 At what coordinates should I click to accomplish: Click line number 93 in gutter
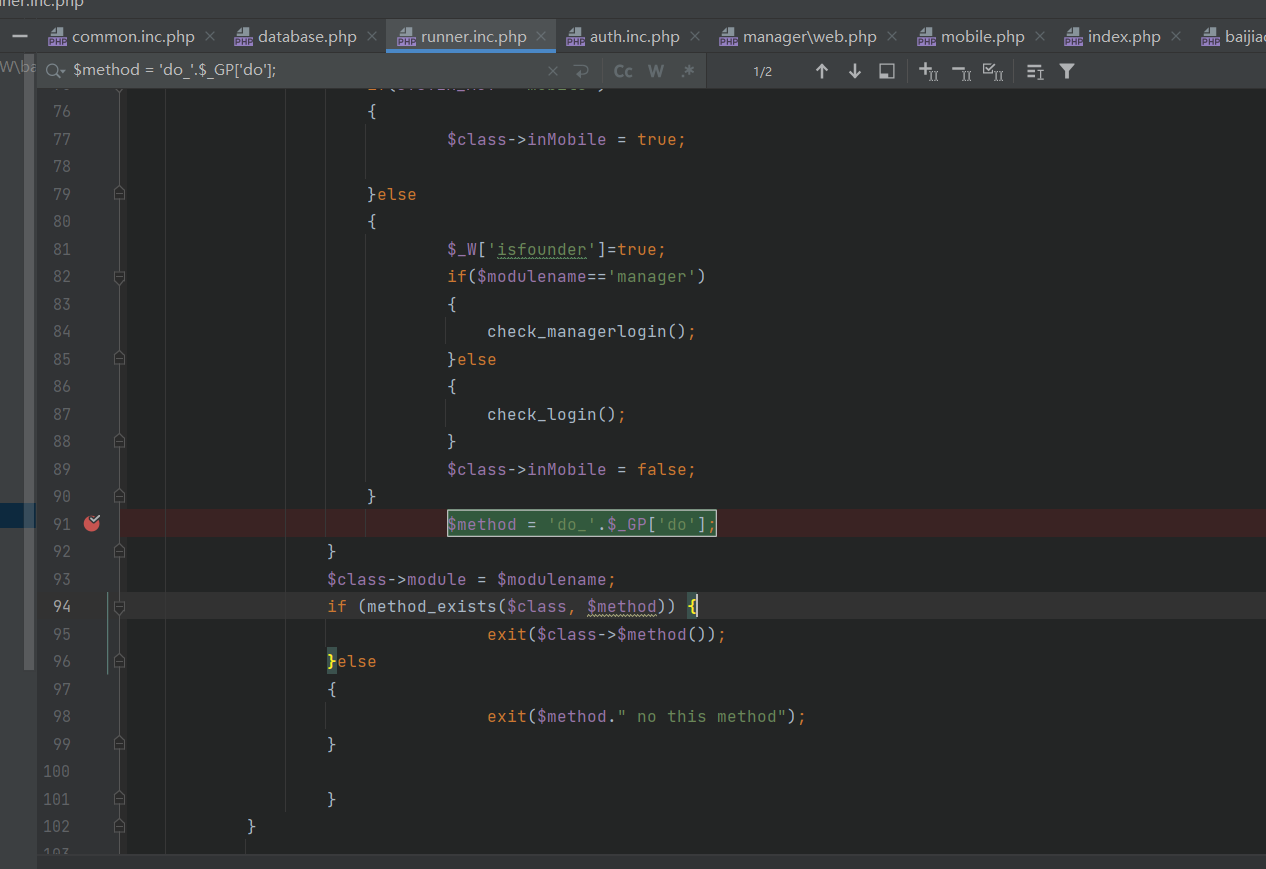point(62,579)
